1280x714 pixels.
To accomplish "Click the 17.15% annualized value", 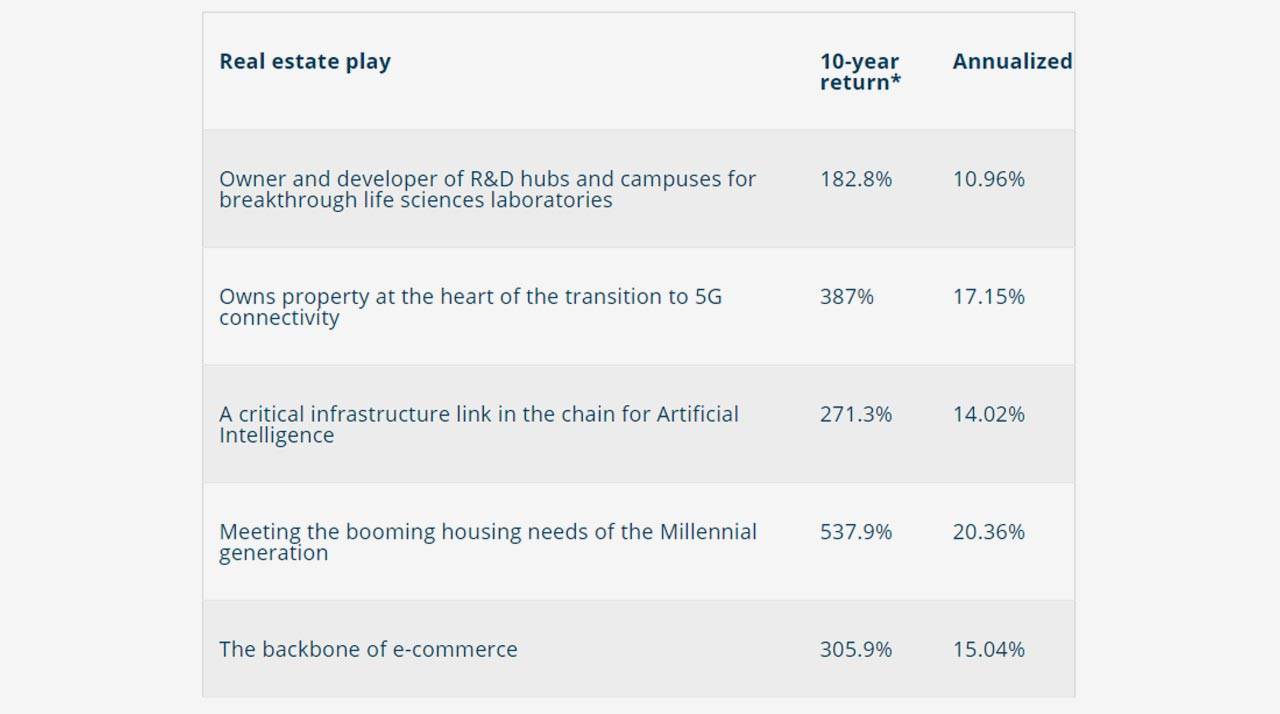I will tap(989, 297).
